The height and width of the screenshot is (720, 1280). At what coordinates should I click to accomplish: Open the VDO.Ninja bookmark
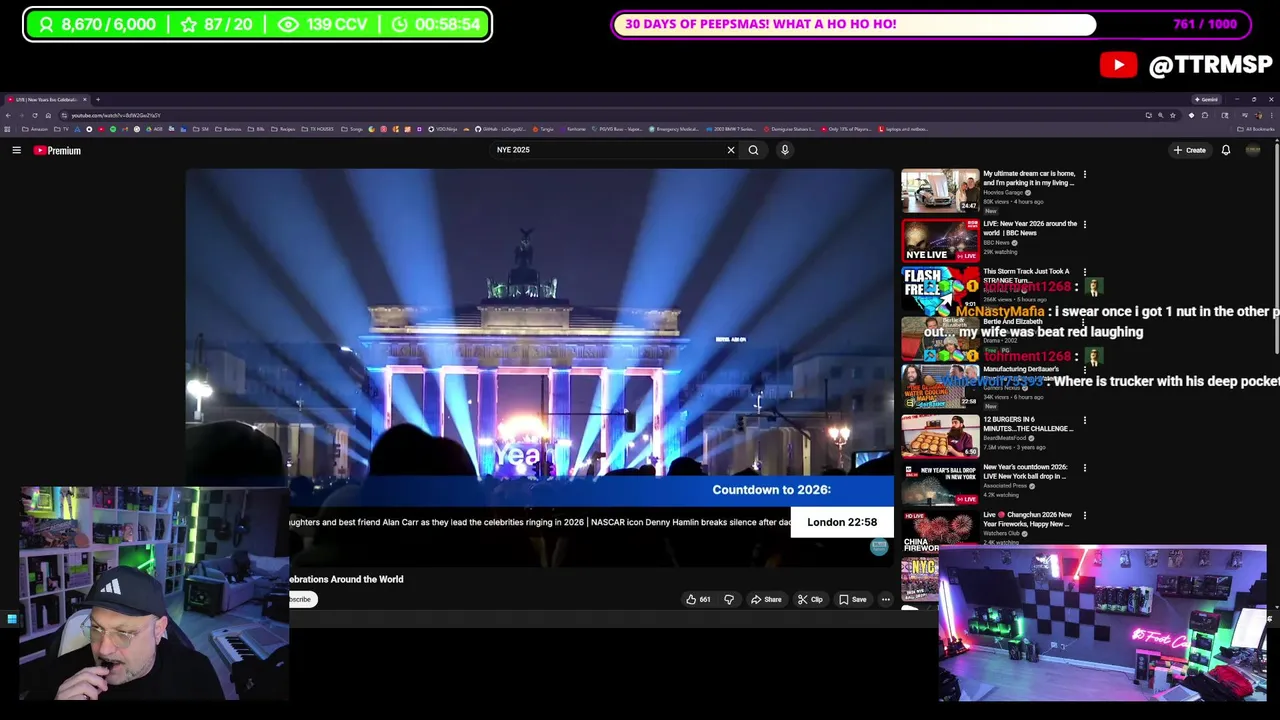coord(443,129)
